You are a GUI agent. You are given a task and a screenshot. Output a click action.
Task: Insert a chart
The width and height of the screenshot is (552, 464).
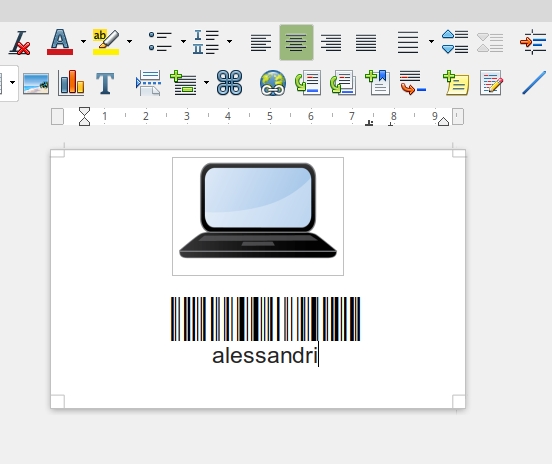(x=71, y=83)
